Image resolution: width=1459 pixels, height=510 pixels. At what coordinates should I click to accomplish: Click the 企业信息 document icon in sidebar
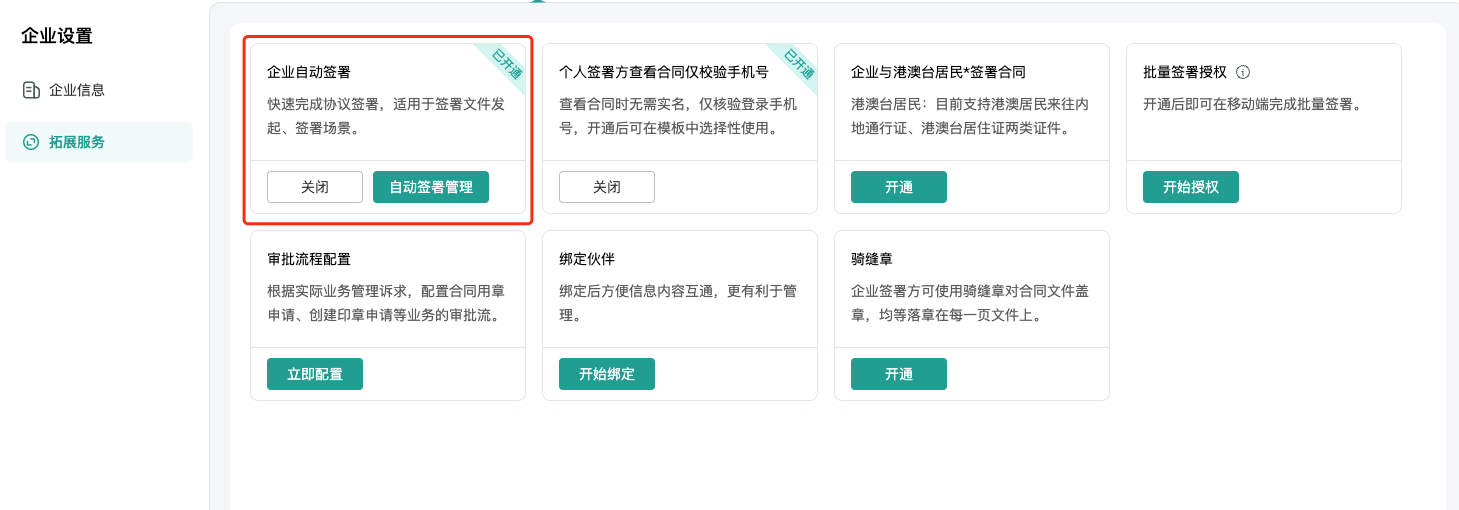(31, 90)
